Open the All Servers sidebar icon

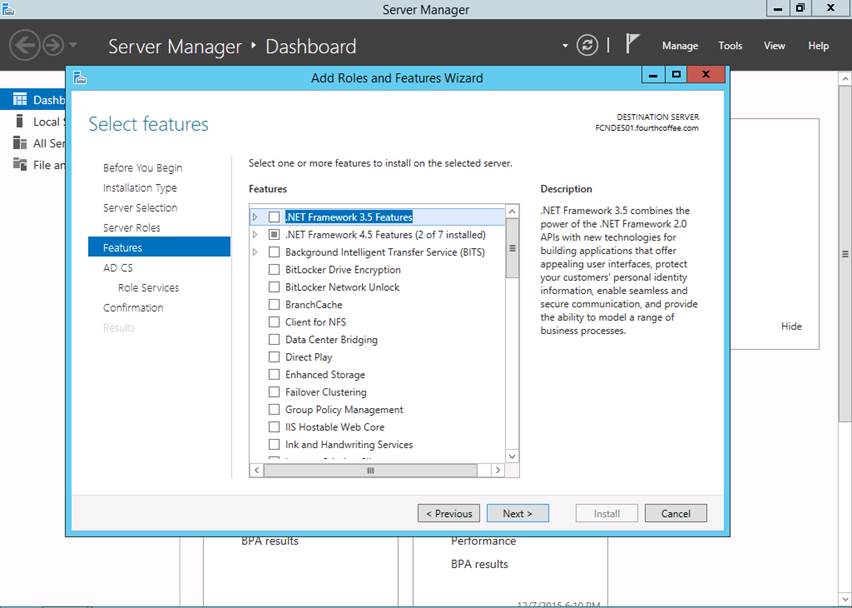point(20,143)
